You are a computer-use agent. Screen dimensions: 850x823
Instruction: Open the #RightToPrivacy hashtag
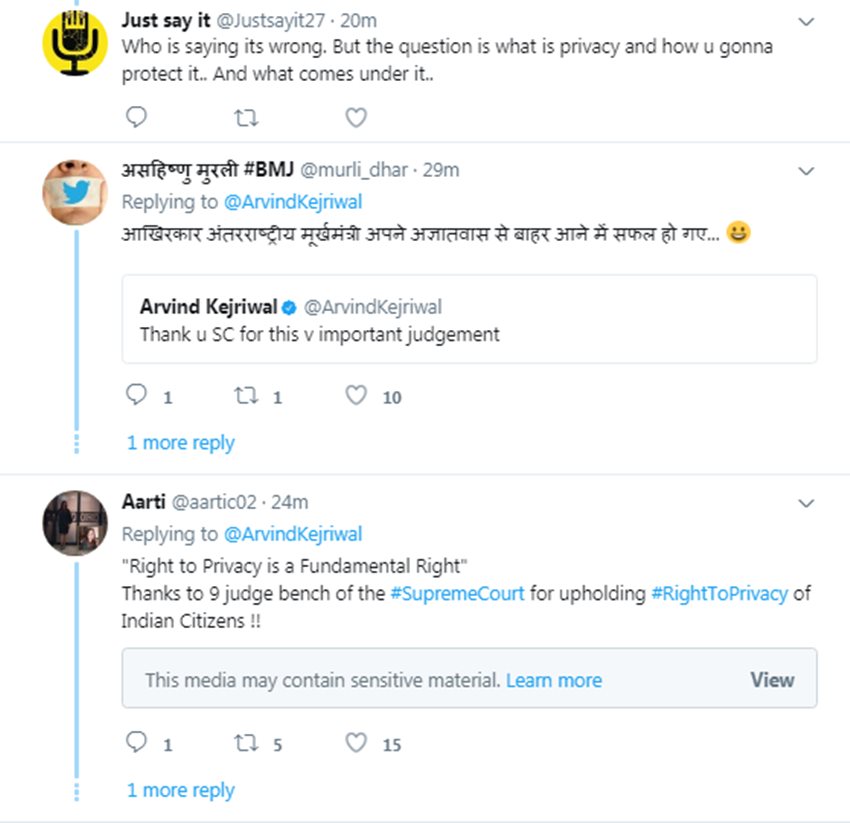pyautogui.click(x=719, y=593)
